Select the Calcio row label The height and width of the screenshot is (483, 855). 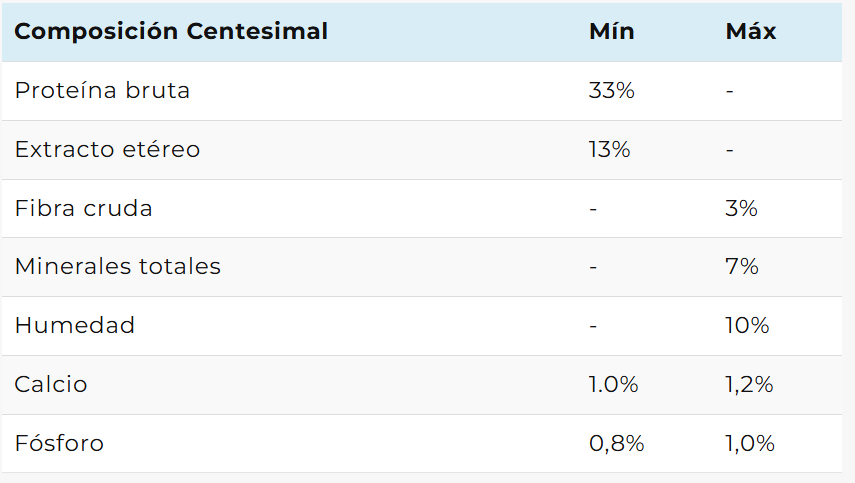(x=51, y=385)
